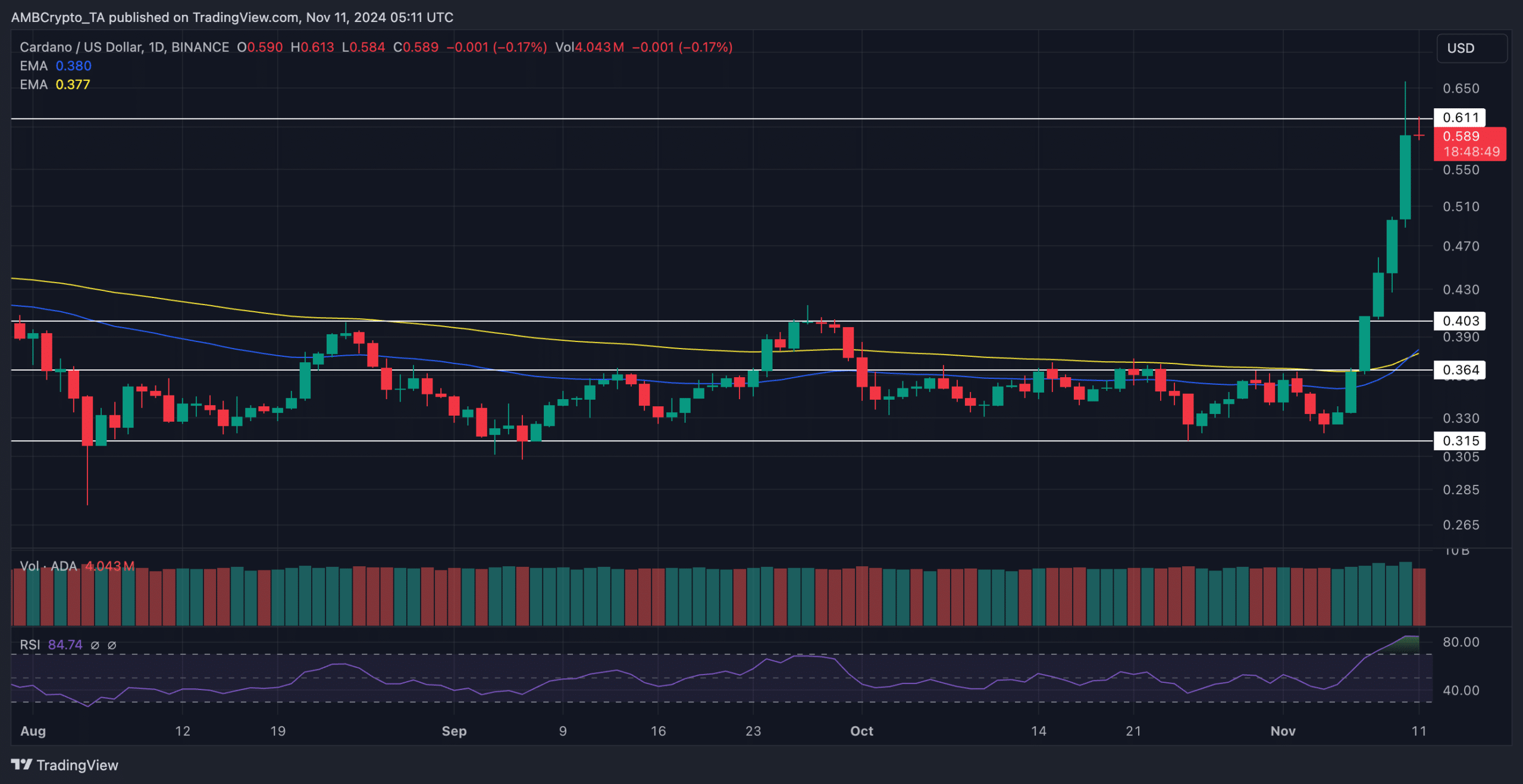Screen dimensions: 1523x784
Task: Click the 0.550 price axis label
Action: (1461, 170)
